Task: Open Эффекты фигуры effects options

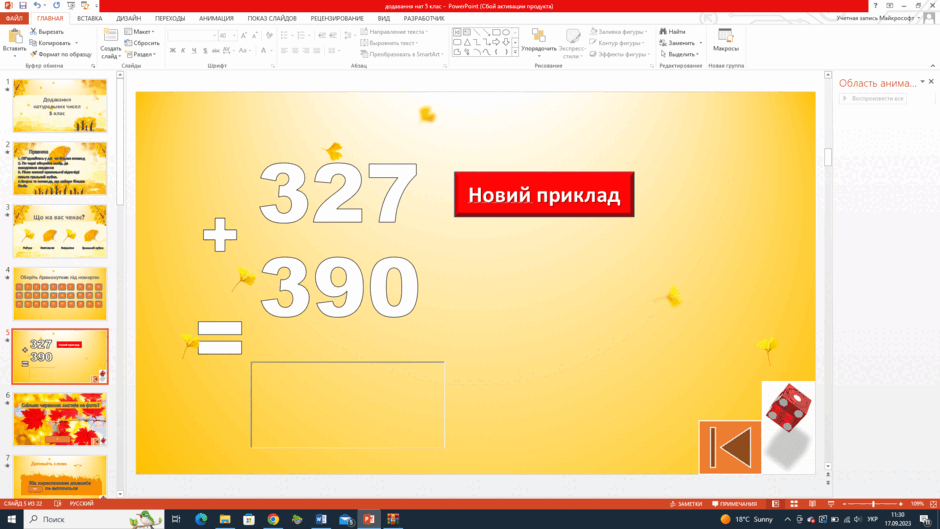Action: [620, 54]
